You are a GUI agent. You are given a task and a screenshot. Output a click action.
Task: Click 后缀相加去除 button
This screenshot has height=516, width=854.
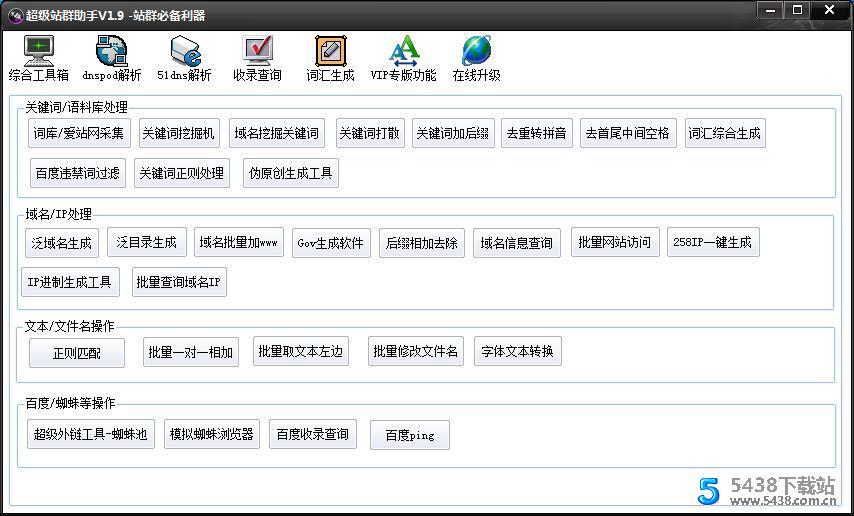tap(422, 243)
